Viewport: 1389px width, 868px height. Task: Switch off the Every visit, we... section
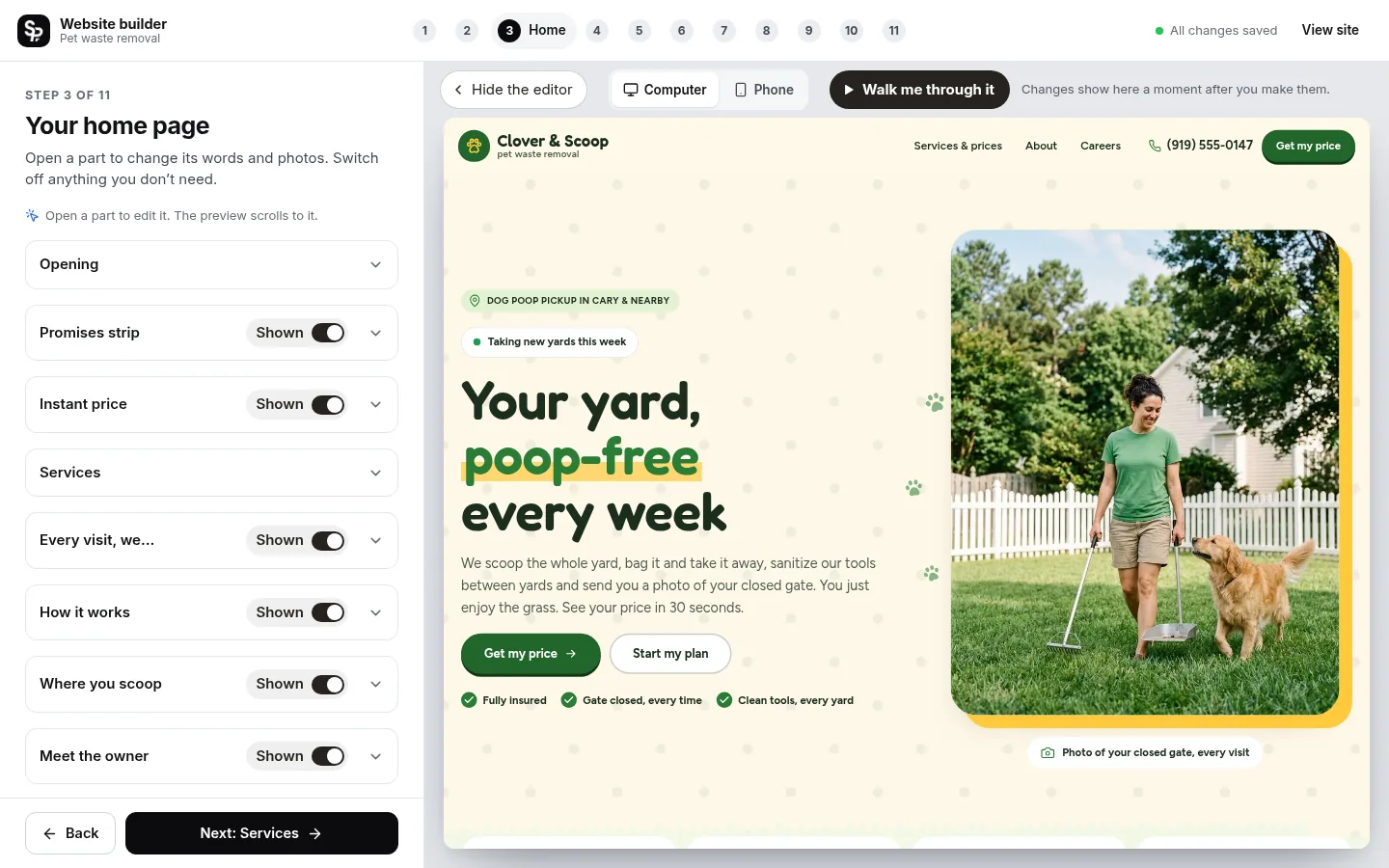tap(328, 541)
